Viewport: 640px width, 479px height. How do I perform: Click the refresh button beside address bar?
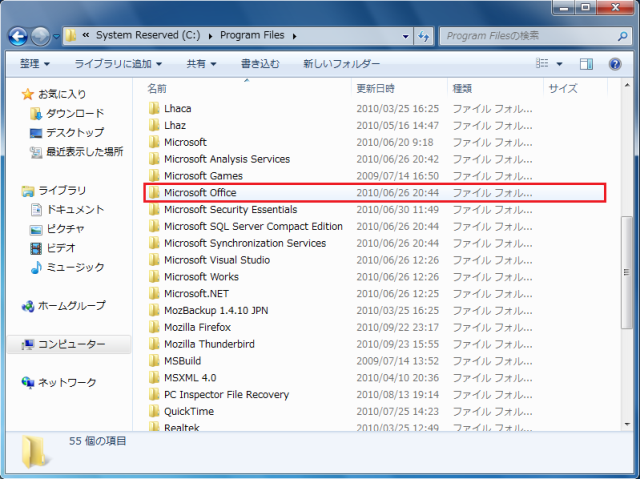423,36
